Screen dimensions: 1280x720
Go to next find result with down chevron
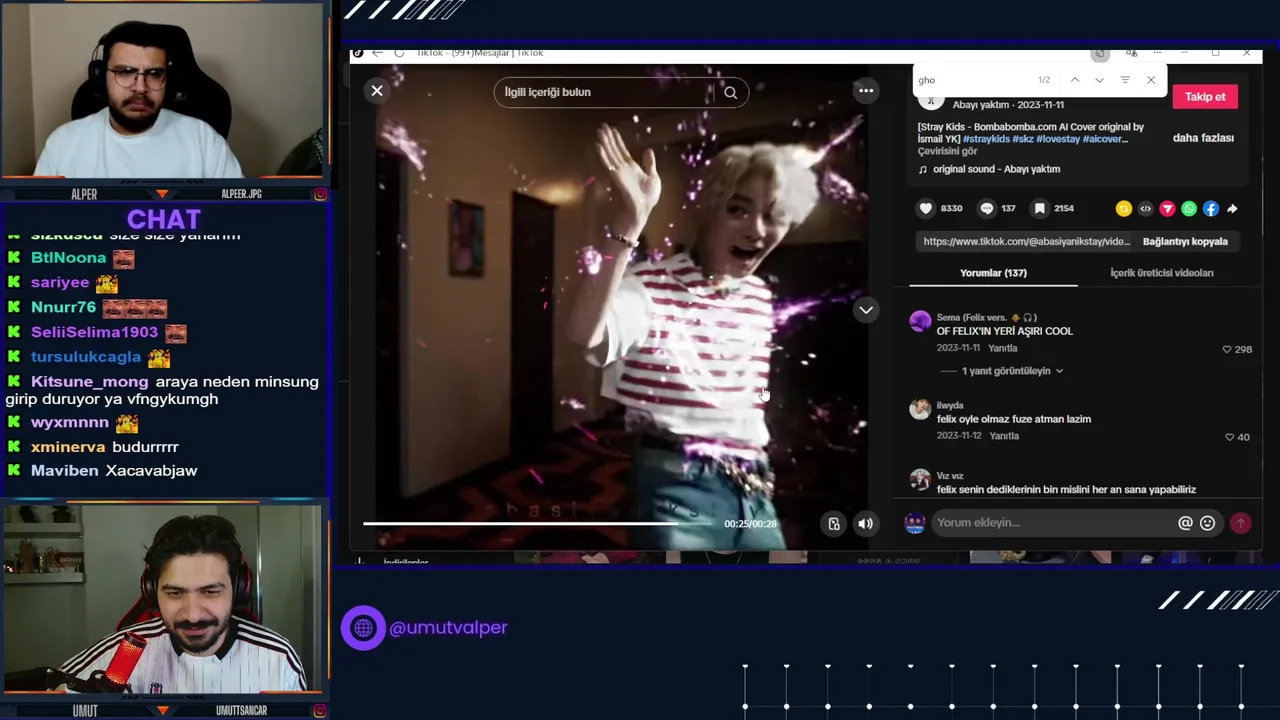[x=1099, y=80]
